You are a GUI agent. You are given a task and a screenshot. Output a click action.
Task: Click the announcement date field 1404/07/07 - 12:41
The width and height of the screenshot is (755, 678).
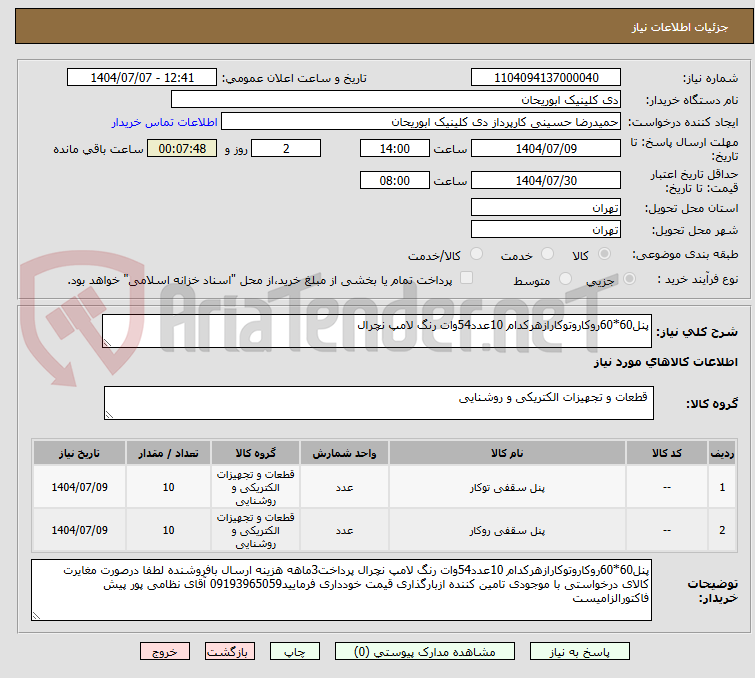(142, 78)
